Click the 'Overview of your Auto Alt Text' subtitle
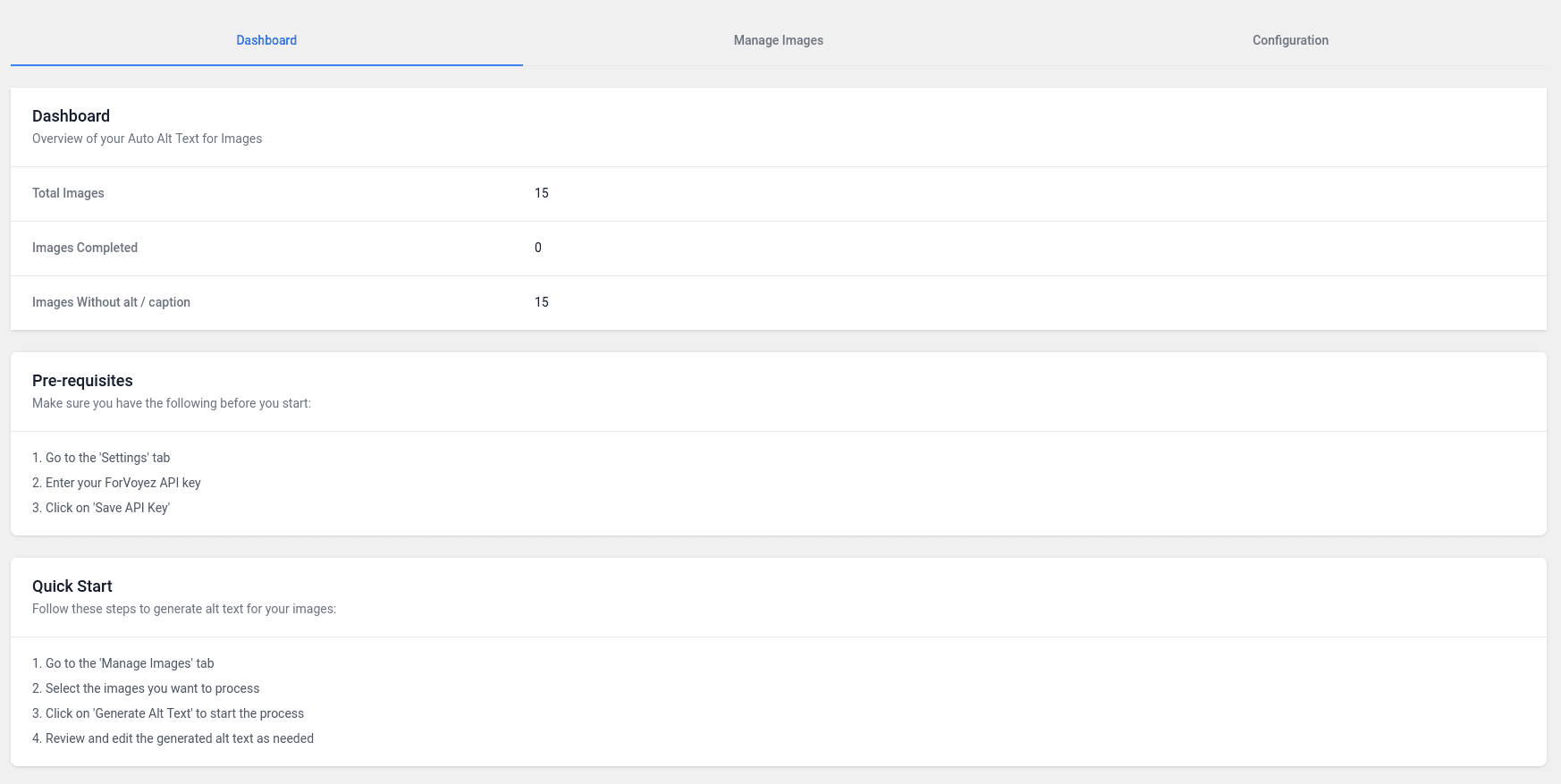Image resolution: width=1561 pixels, height=784 pixels. point(148,139)
